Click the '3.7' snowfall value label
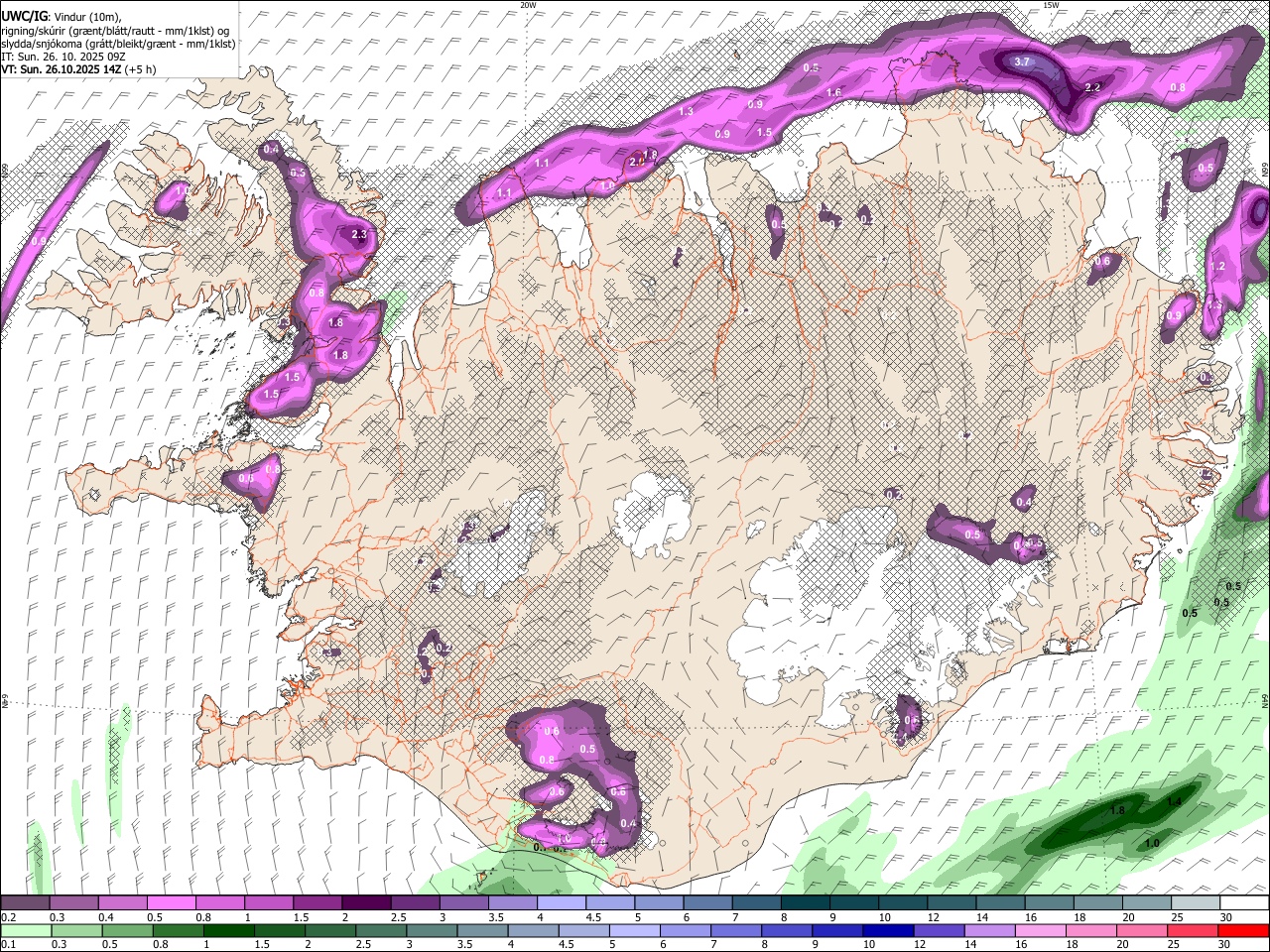 tap(1024, 61)
